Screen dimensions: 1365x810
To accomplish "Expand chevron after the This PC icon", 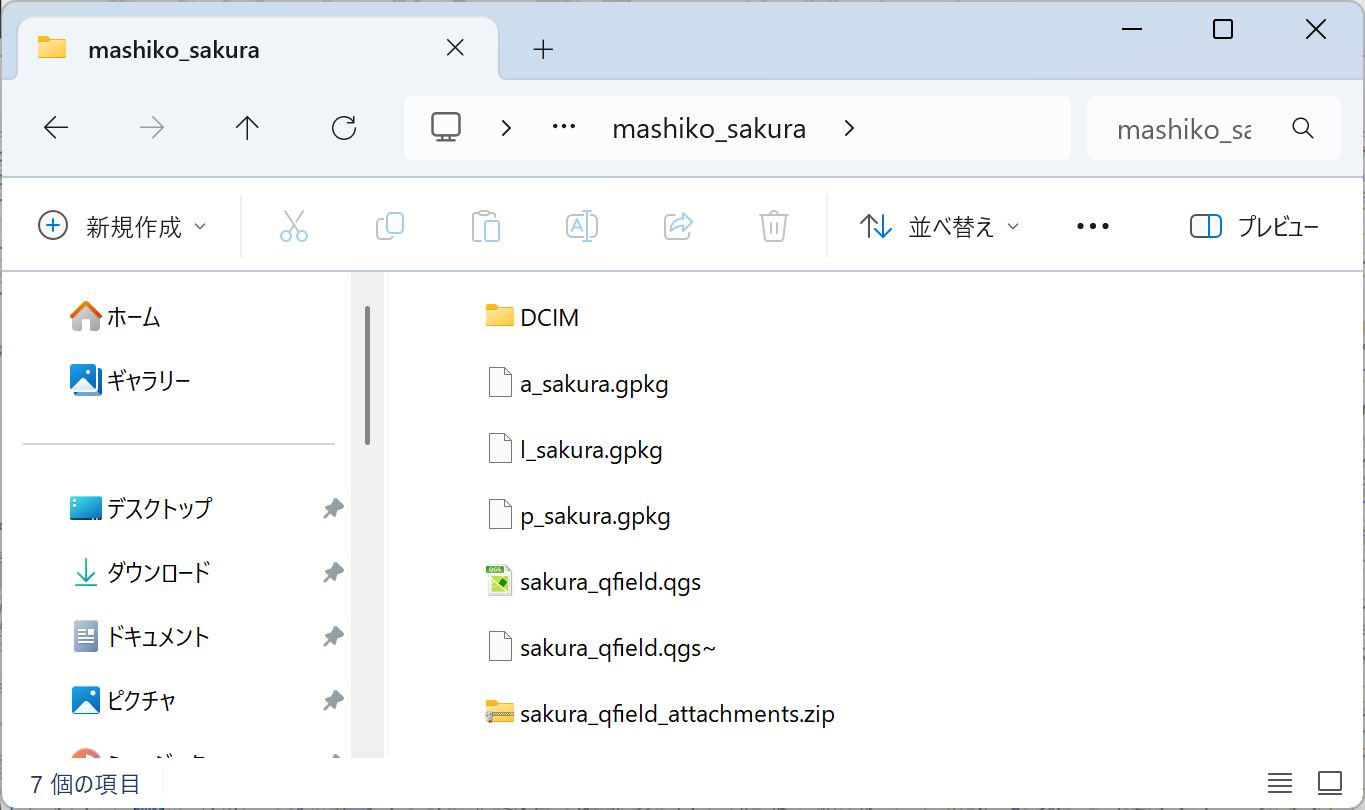I will [x=507, y=128].
